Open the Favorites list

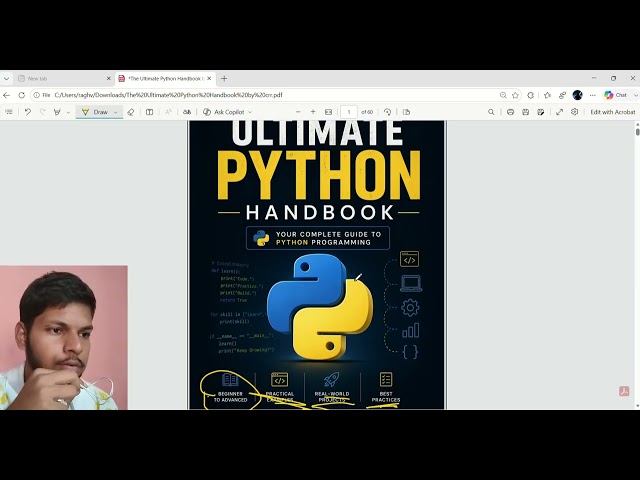547,95
